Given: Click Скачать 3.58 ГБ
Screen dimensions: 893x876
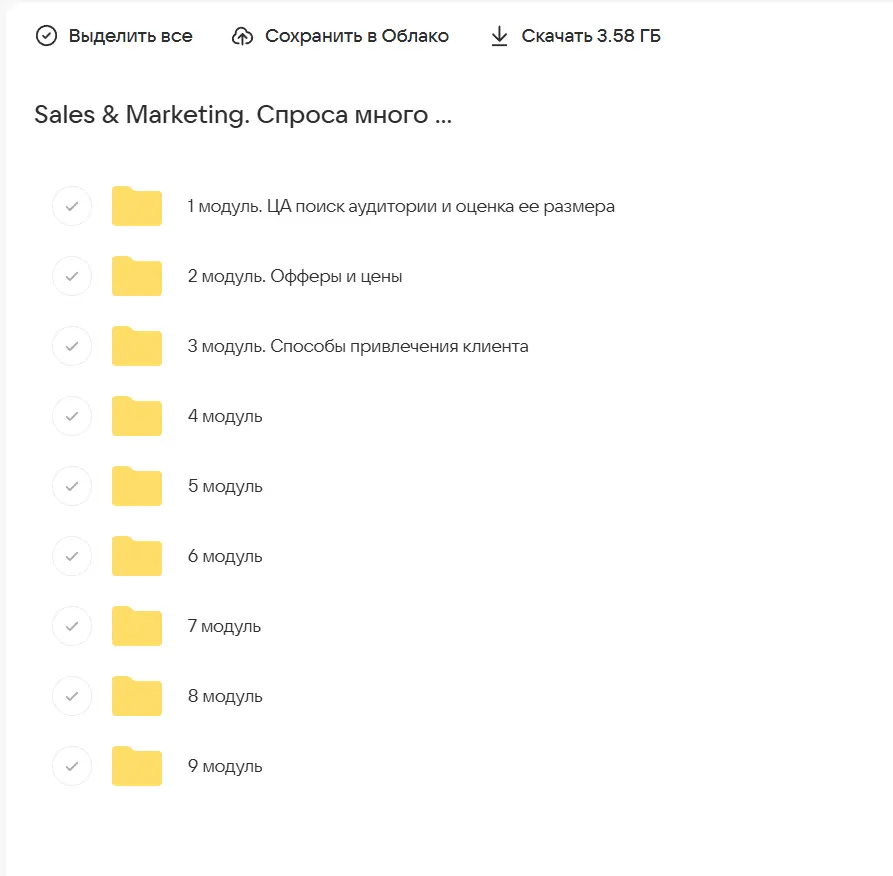Looking at the screenshot, I should click(x=590, y=36).
